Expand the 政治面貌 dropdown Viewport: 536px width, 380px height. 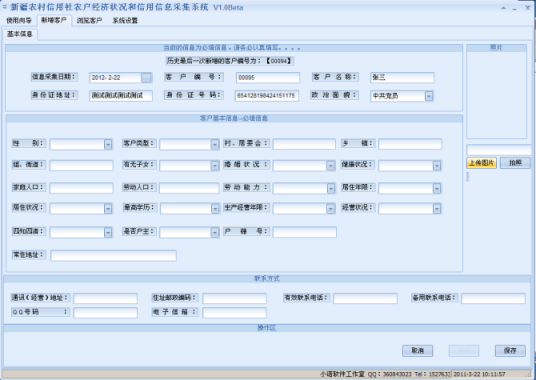click(x=429, y=96)
